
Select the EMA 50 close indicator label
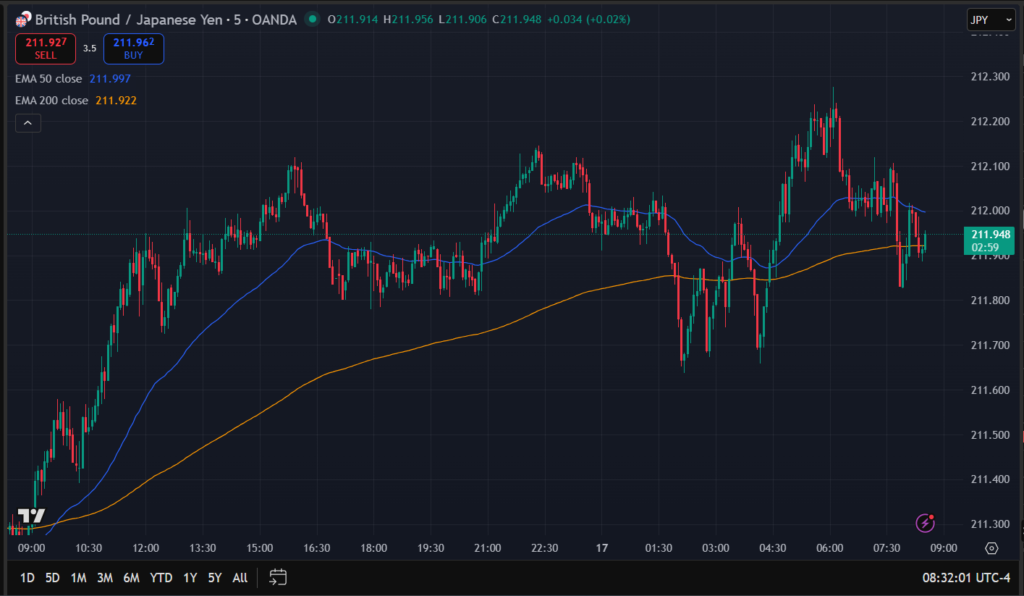(x=48, y=78)
